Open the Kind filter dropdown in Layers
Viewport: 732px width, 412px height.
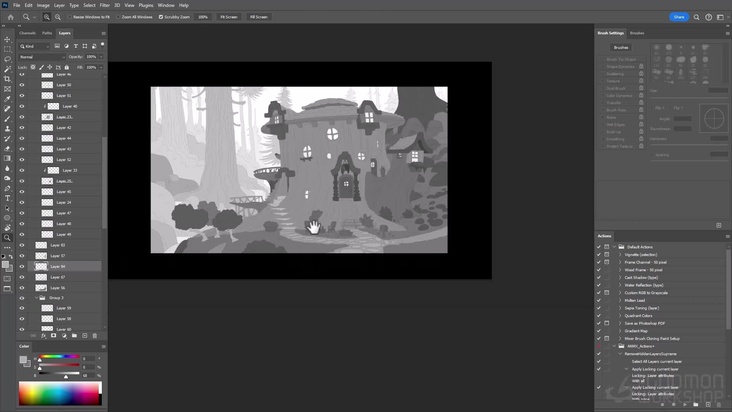pos(34,46)
